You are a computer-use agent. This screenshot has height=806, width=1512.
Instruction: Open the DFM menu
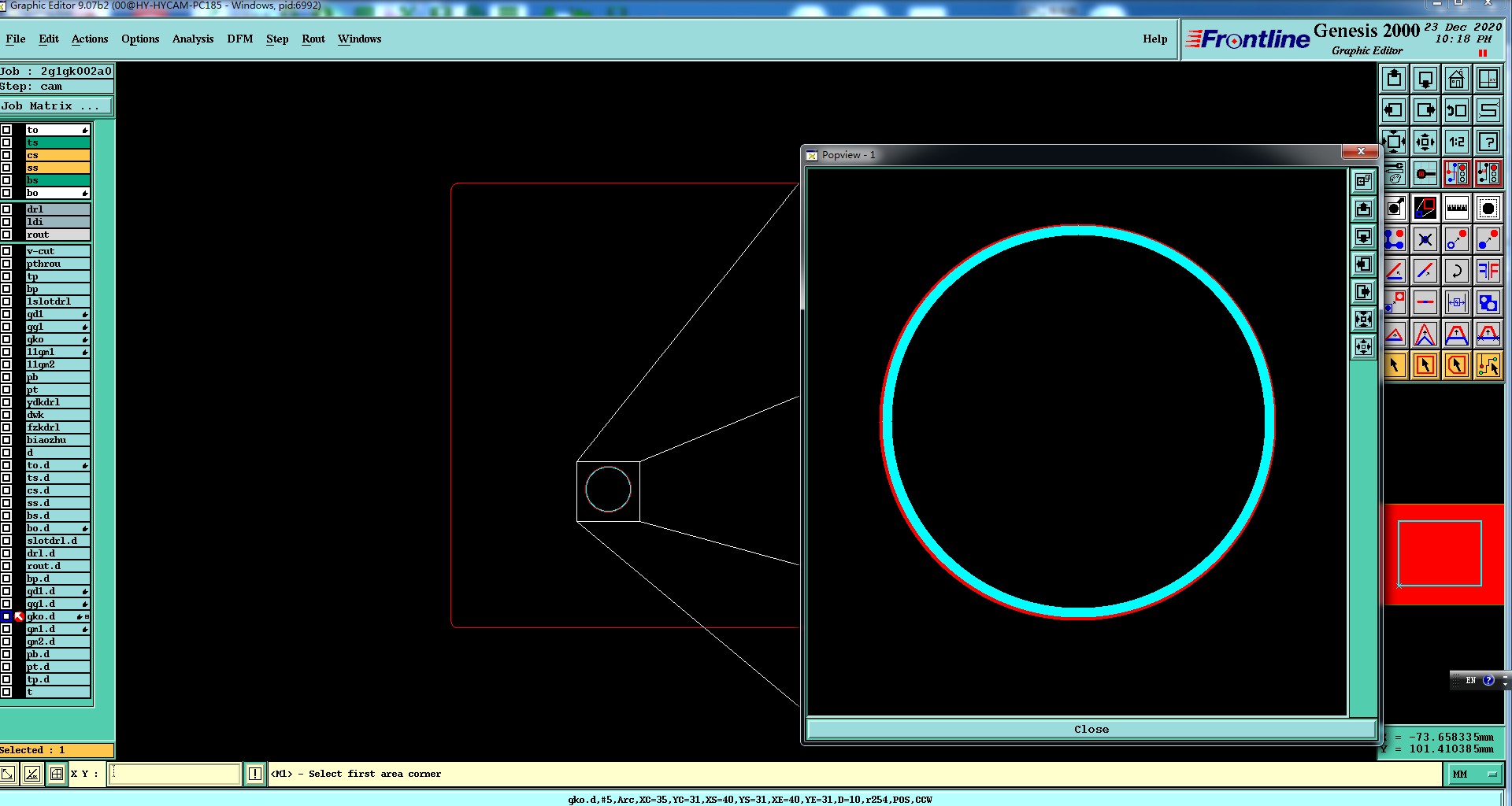240,39
